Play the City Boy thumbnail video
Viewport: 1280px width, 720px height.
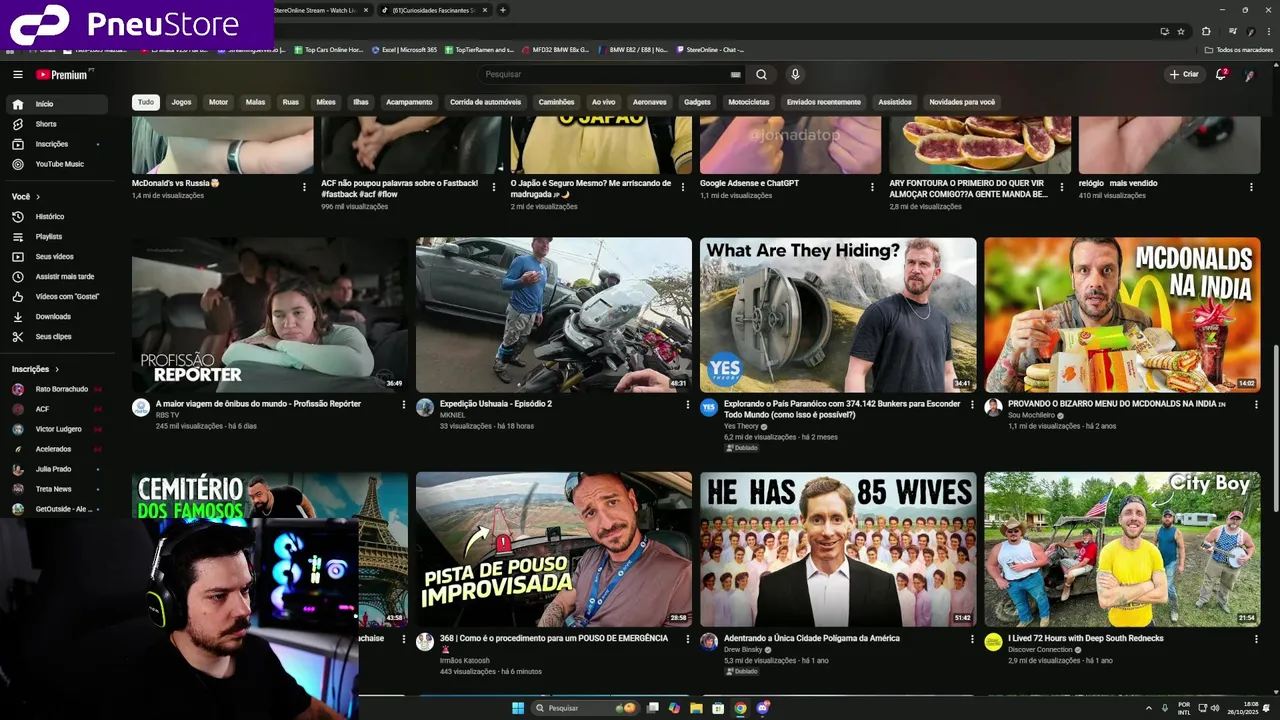click(1122, 549)
